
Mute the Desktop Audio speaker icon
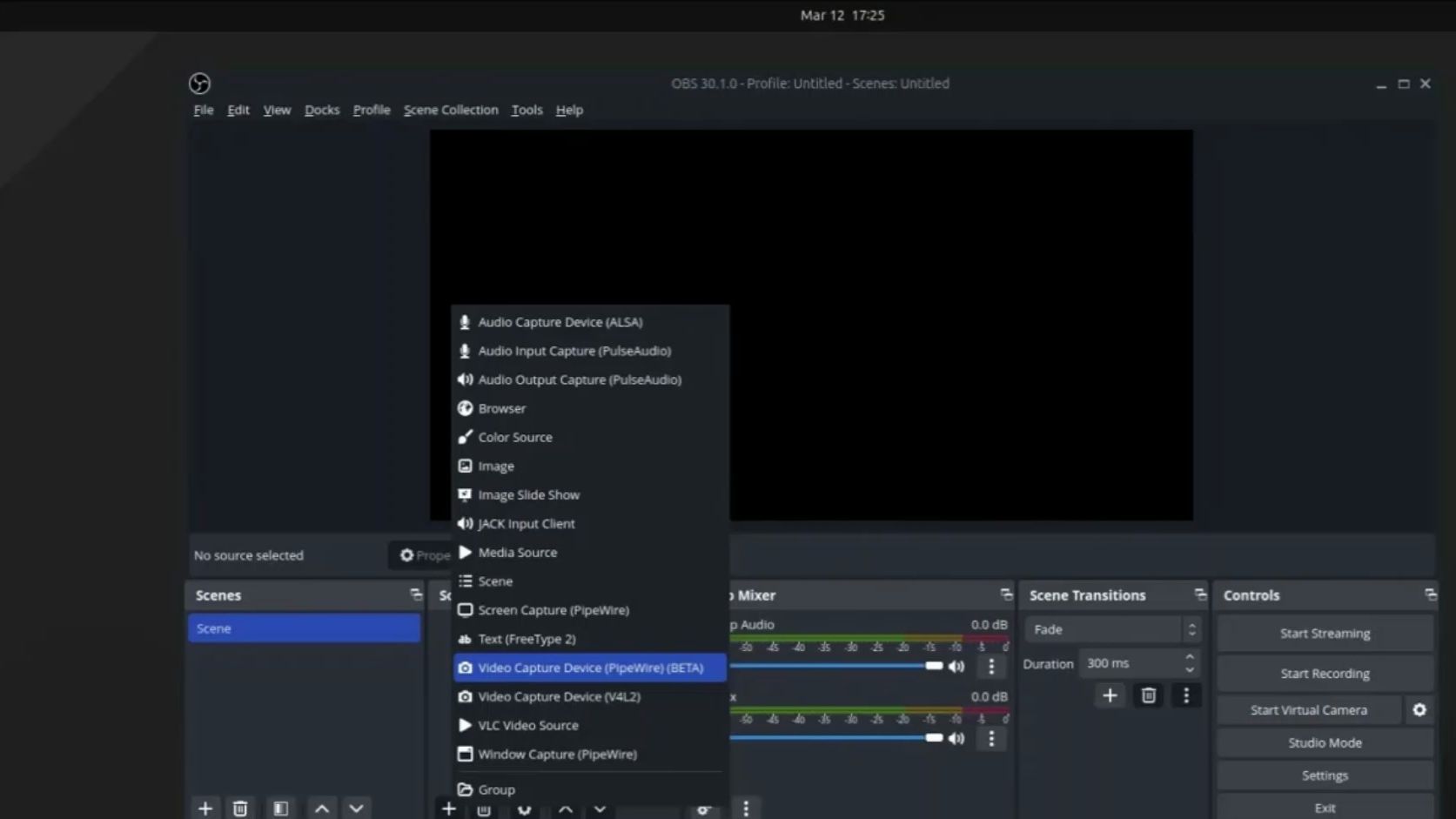[x=956, y=666]
